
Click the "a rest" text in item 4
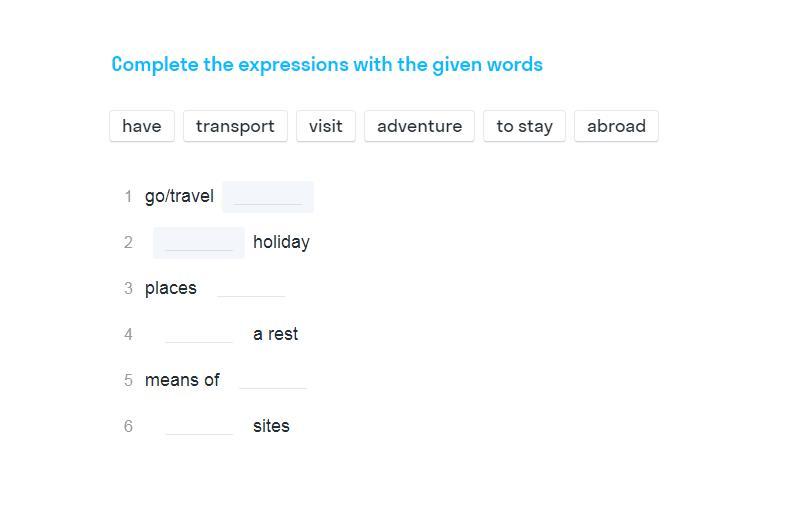[275, 334]
